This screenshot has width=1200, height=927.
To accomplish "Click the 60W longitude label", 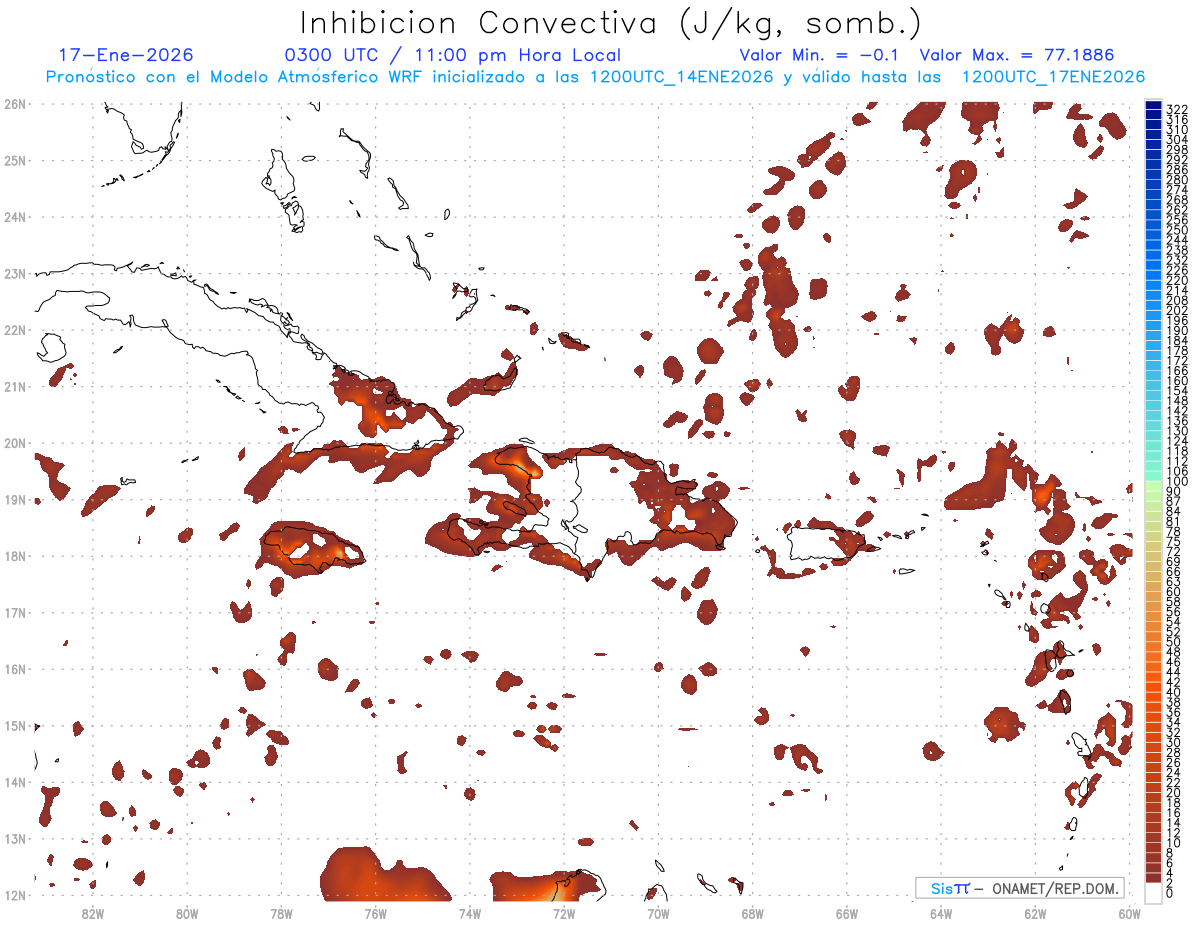I will point(1130,913).
